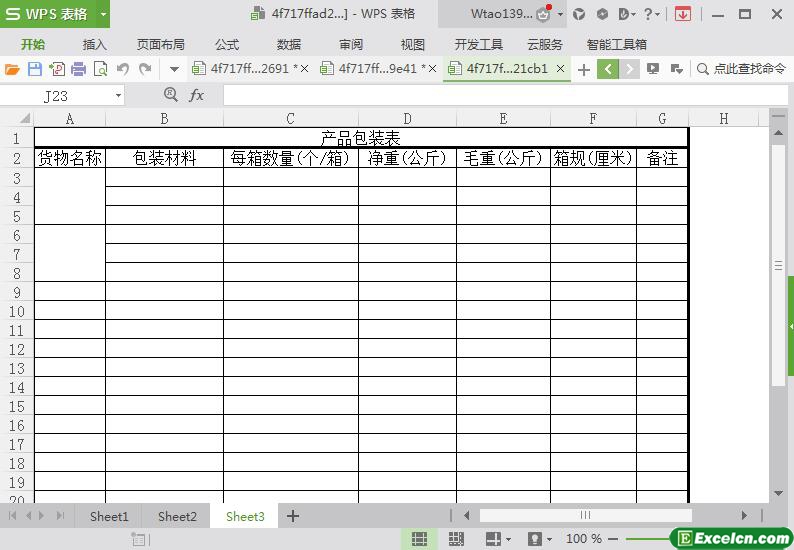This screenshot has height=550, width=794.
Task: Open the eye protection lightbulb icon dropdown
Action: [x=539, y=539]
